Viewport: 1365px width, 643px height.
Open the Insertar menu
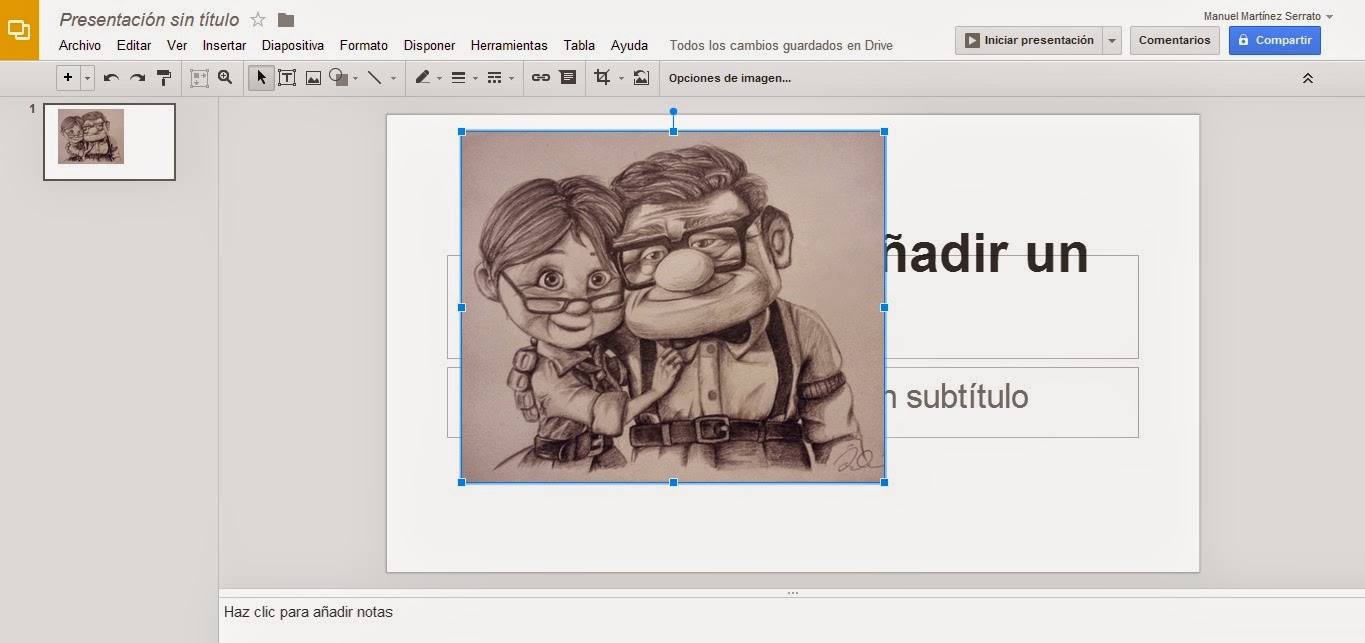(224, 45)
